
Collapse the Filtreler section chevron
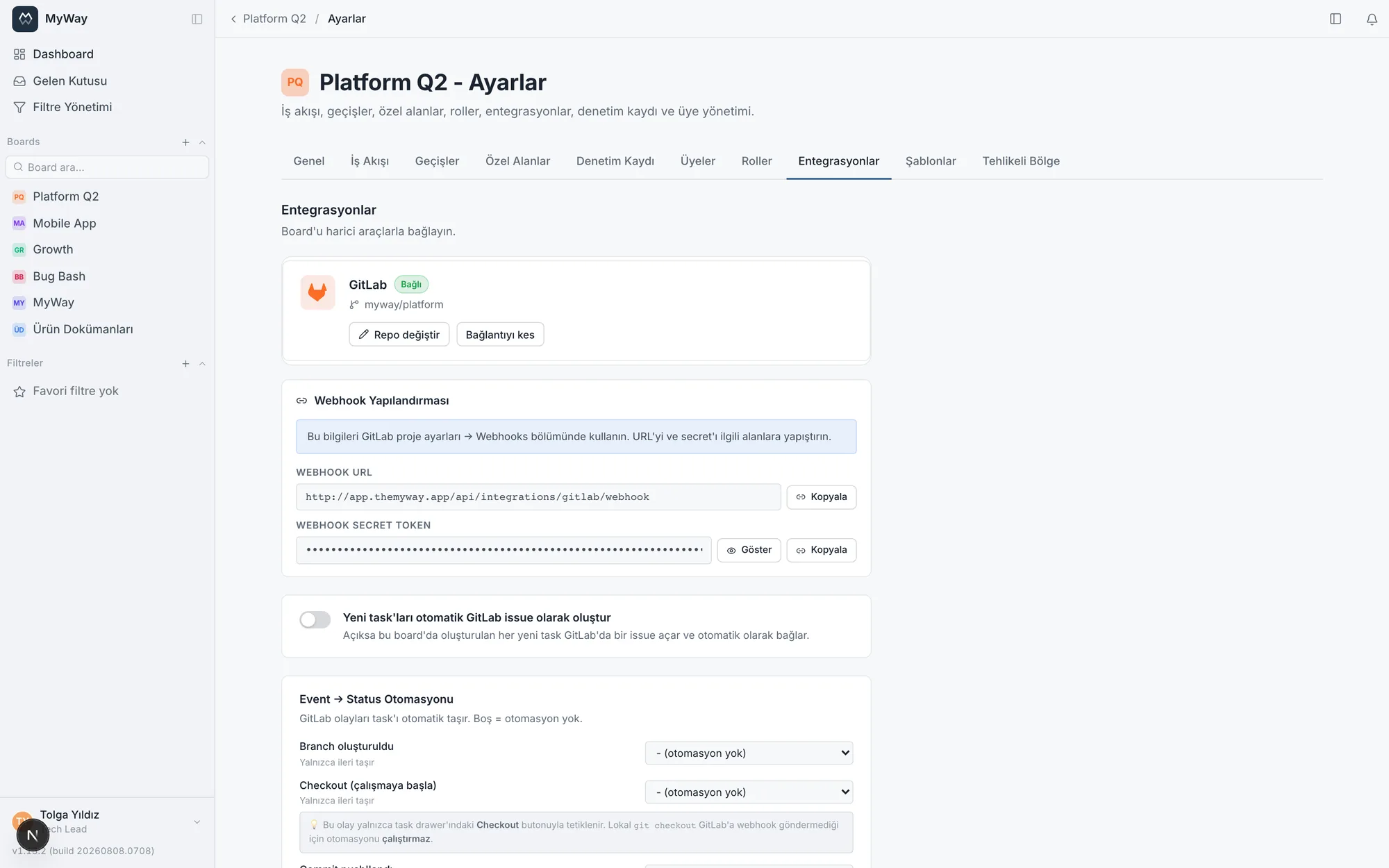pyautogui.click(x=202, y=364)
